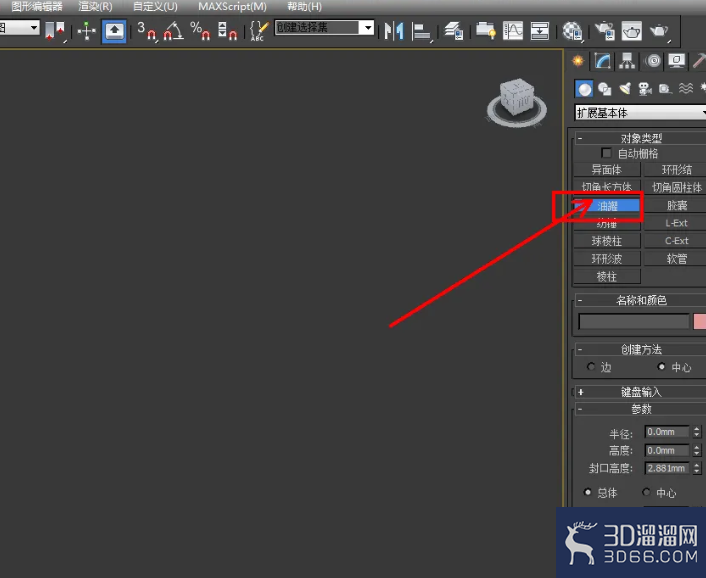
Task: Select the 边 creation method radio
Action: (591, 367)
